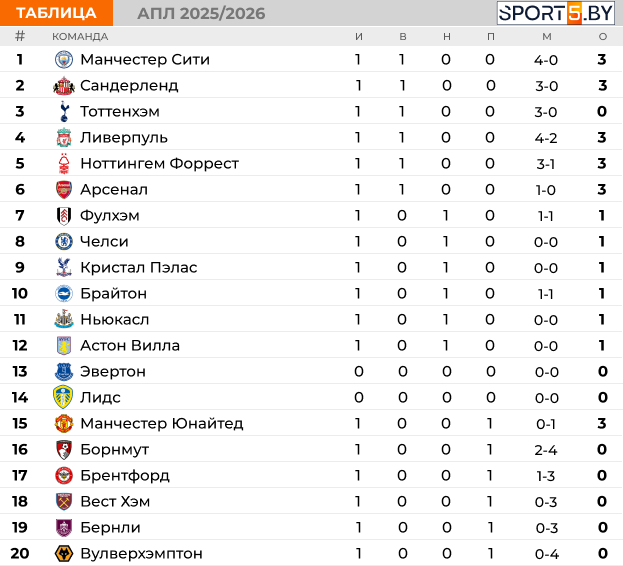Click the М goals column header
The width and height of the screenshot is (623, 566).
point(547,37)
